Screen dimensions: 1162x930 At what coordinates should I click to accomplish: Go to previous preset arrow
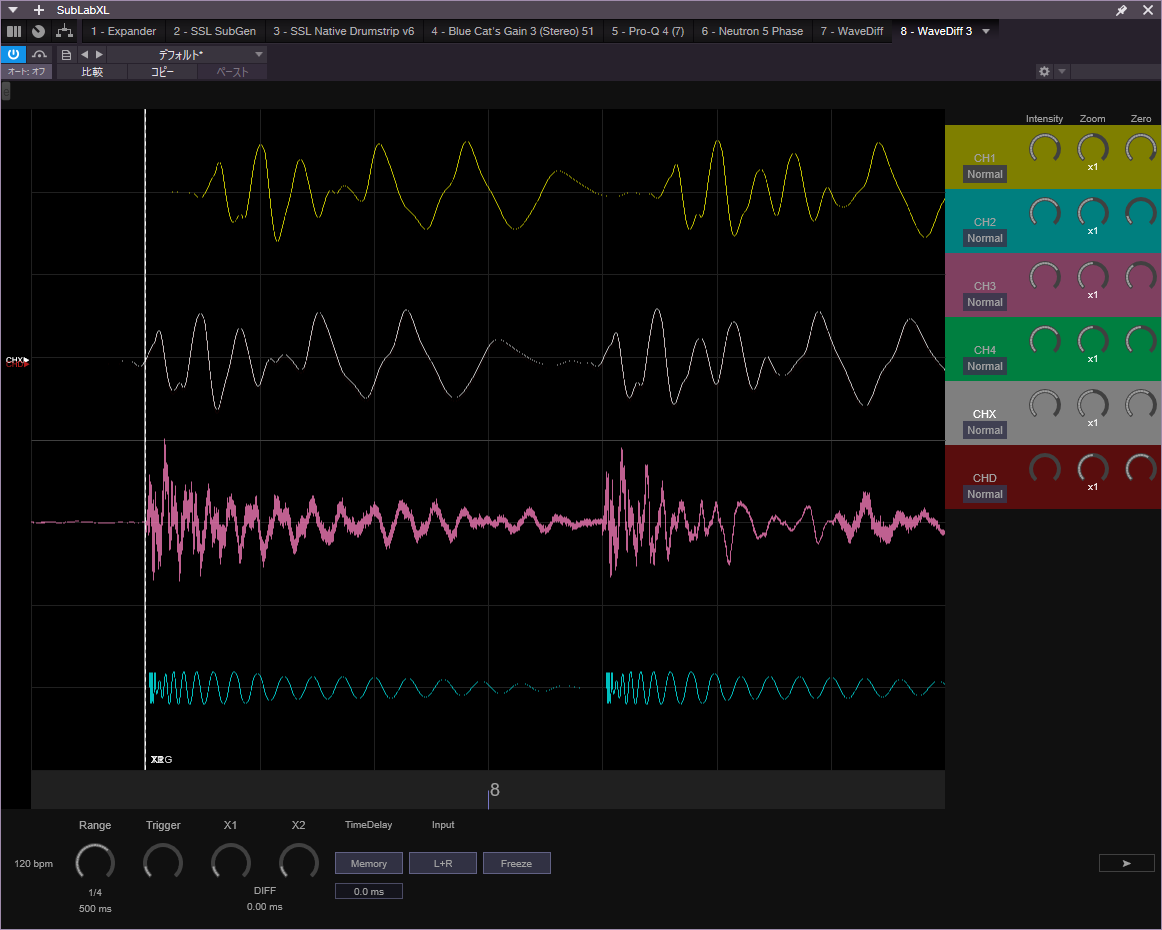click(84, 54)
